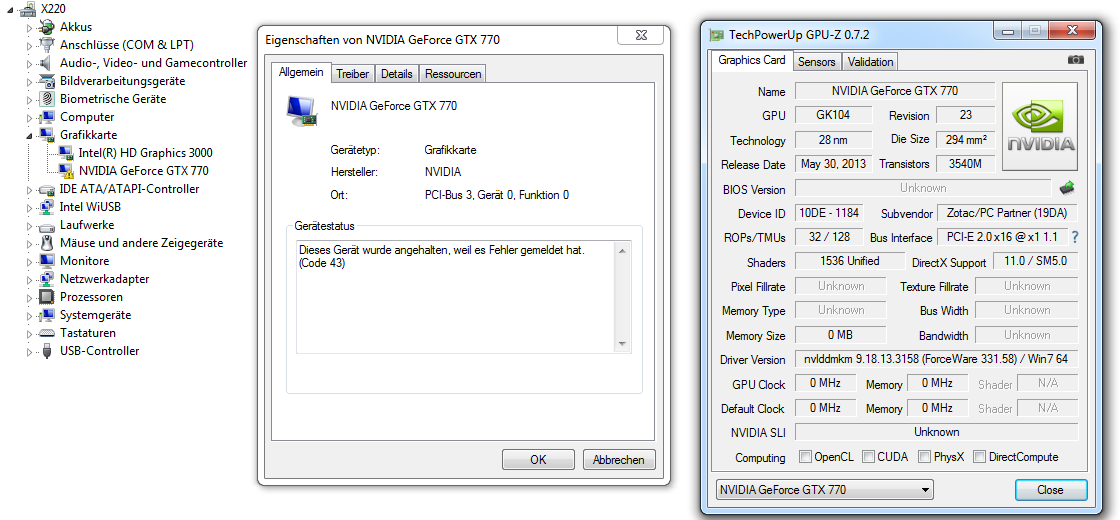Open the Validation tab in GPU-Z
The width and height of the screenshot is (1120, 520).
[x=870, y=61]
